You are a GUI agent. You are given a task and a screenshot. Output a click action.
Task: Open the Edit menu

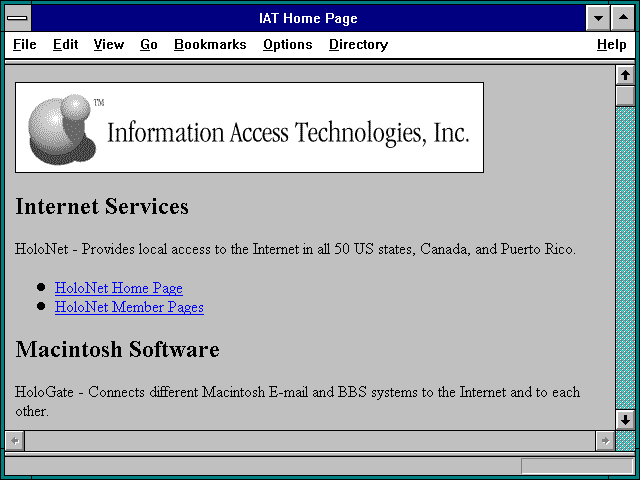click(x=65, y=44)
